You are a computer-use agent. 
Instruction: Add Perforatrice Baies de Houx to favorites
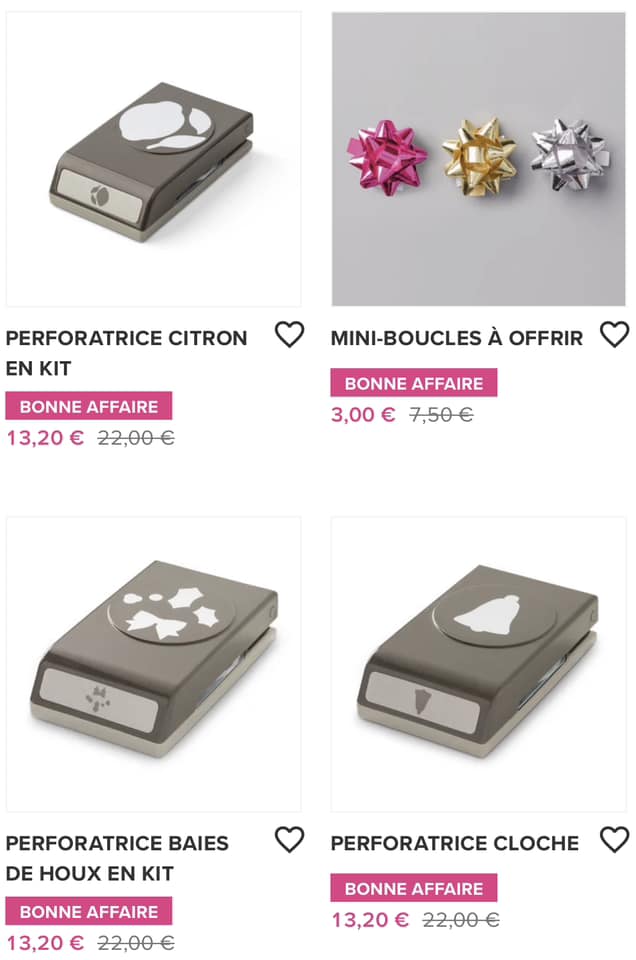tap(289, 840)
